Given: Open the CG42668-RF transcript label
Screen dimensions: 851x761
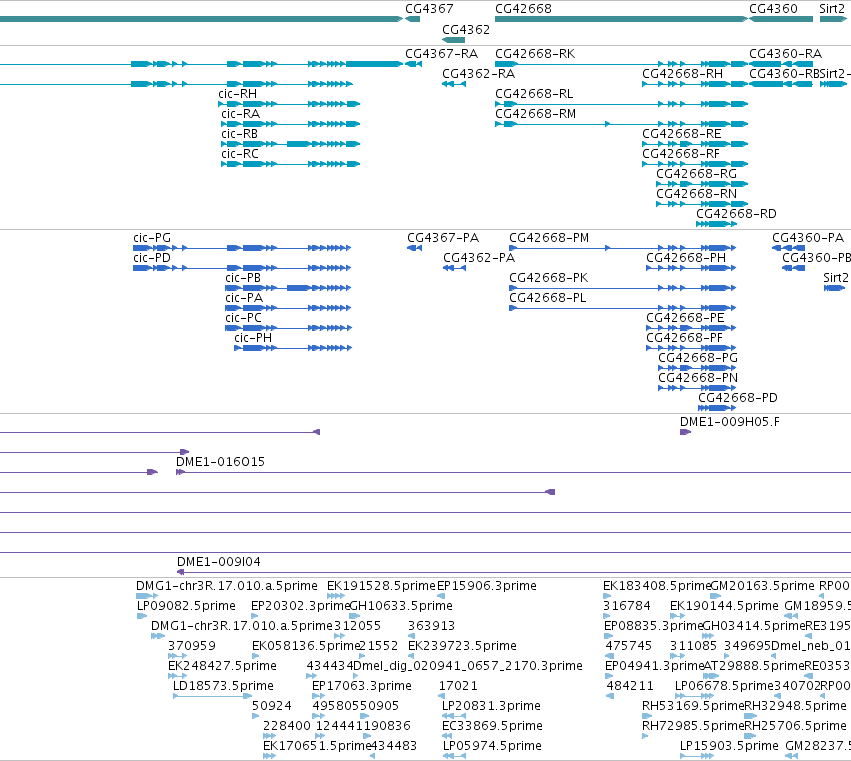Looking at the screenshot, I should coord(681,154).
